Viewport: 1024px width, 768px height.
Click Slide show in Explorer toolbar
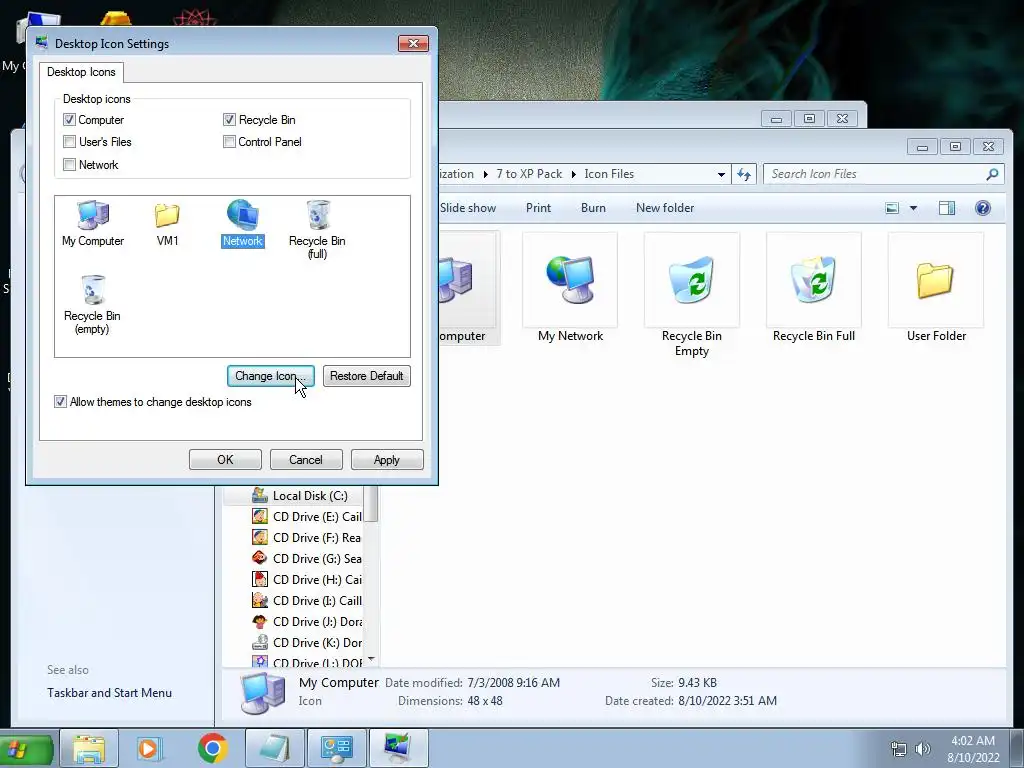[468, 208]
